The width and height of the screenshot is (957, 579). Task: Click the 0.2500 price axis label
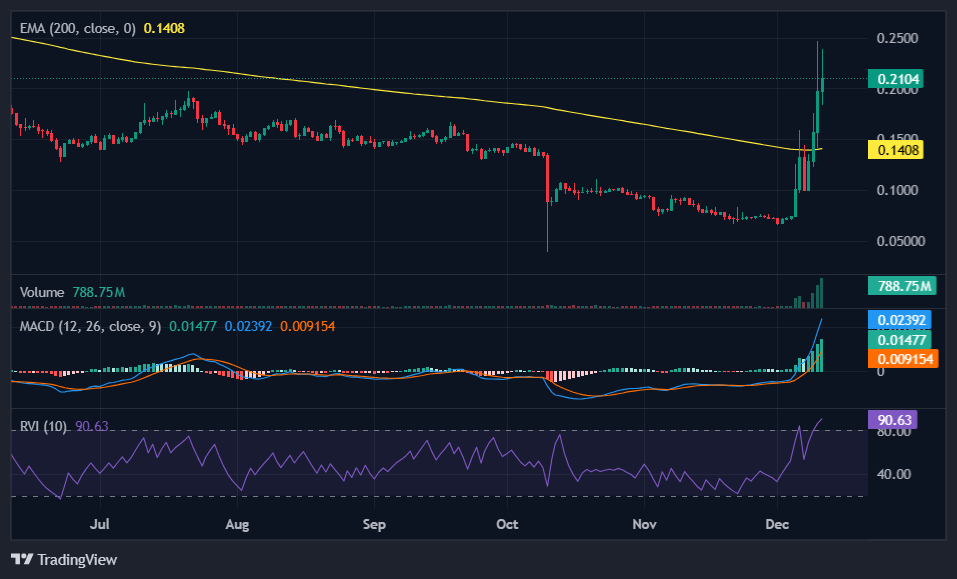(x=898, y=39)
